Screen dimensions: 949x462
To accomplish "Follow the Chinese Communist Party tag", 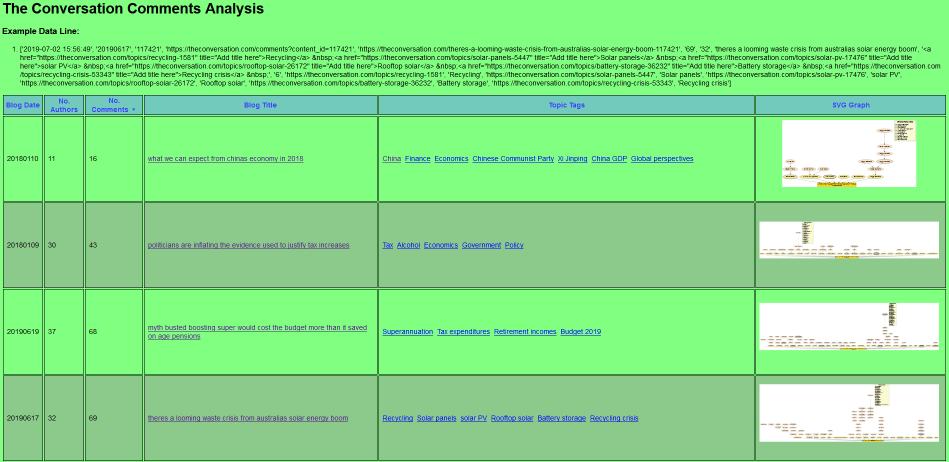I will click(x=513, y=159).
